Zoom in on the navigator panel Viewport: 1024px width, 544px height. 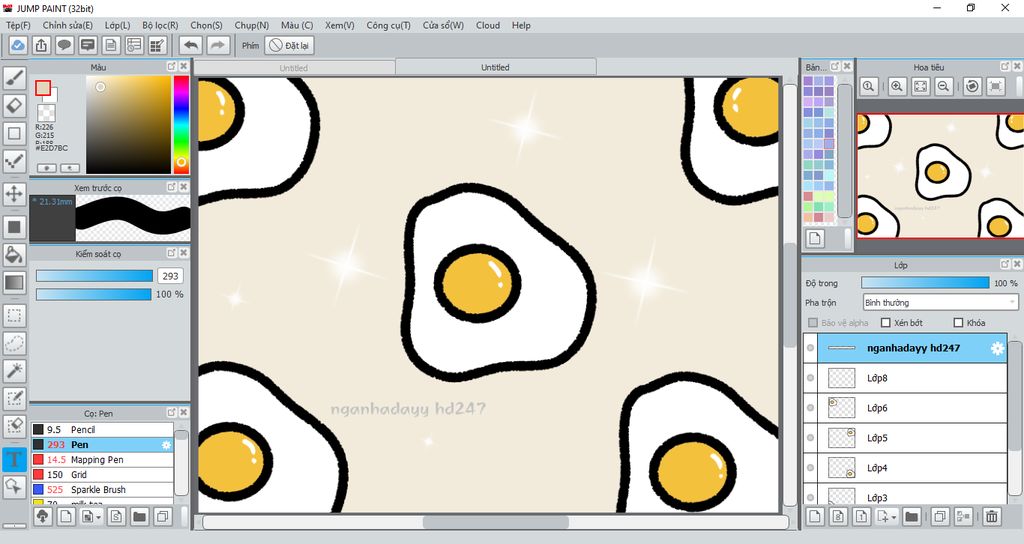[897, 86]
